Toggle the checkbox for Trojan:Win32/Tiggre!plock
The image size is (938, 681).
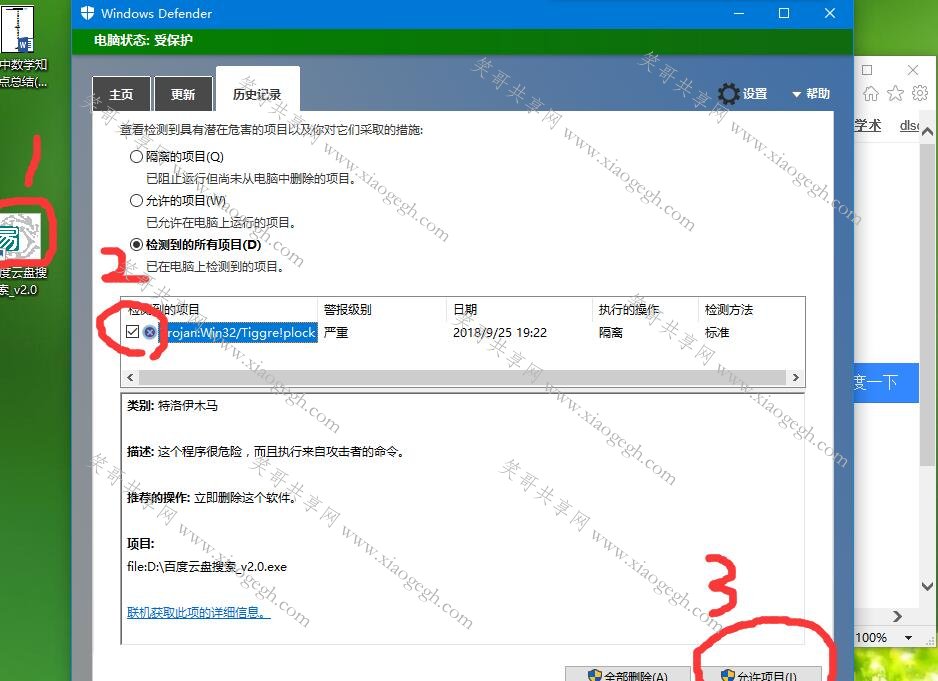133,332
